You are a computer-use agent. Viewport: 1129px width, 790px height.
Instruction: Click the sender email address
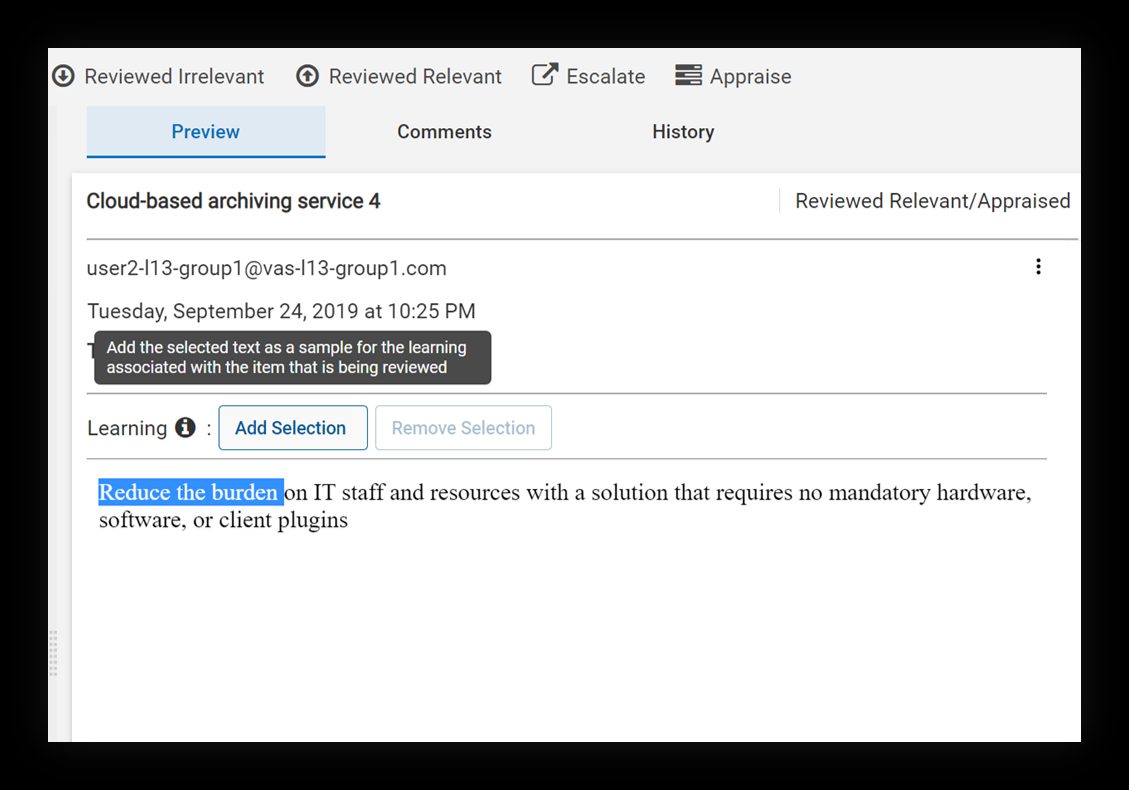pos(266,268)
